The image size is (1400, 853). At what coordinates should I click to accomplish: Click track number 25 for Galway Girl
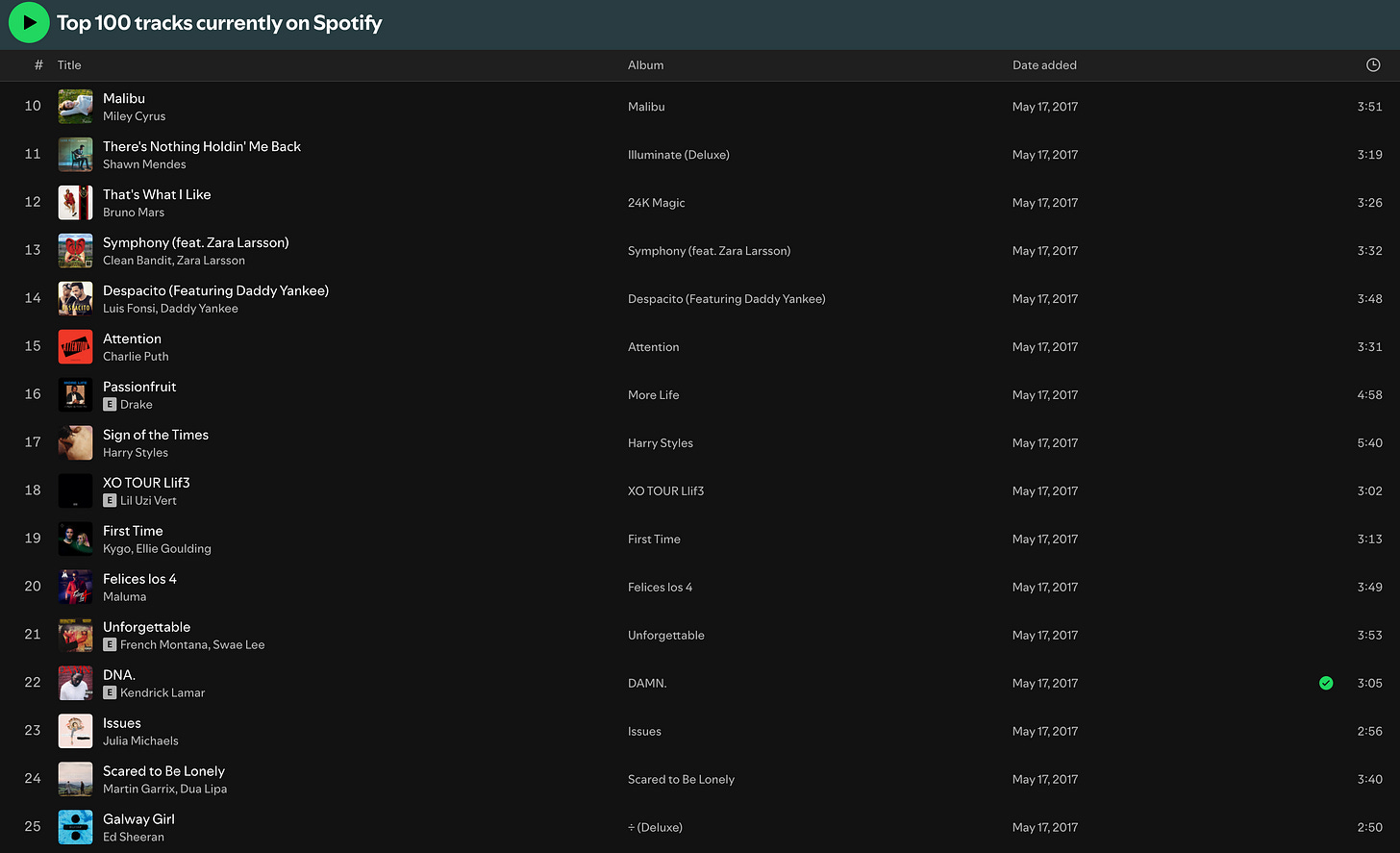point(33,827)
